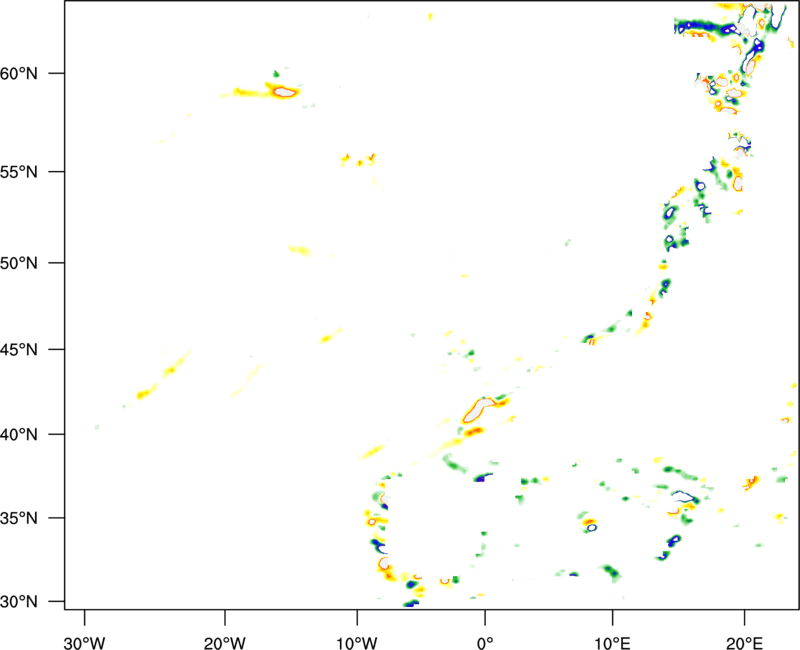Click the 45°N latitude label

19,349
